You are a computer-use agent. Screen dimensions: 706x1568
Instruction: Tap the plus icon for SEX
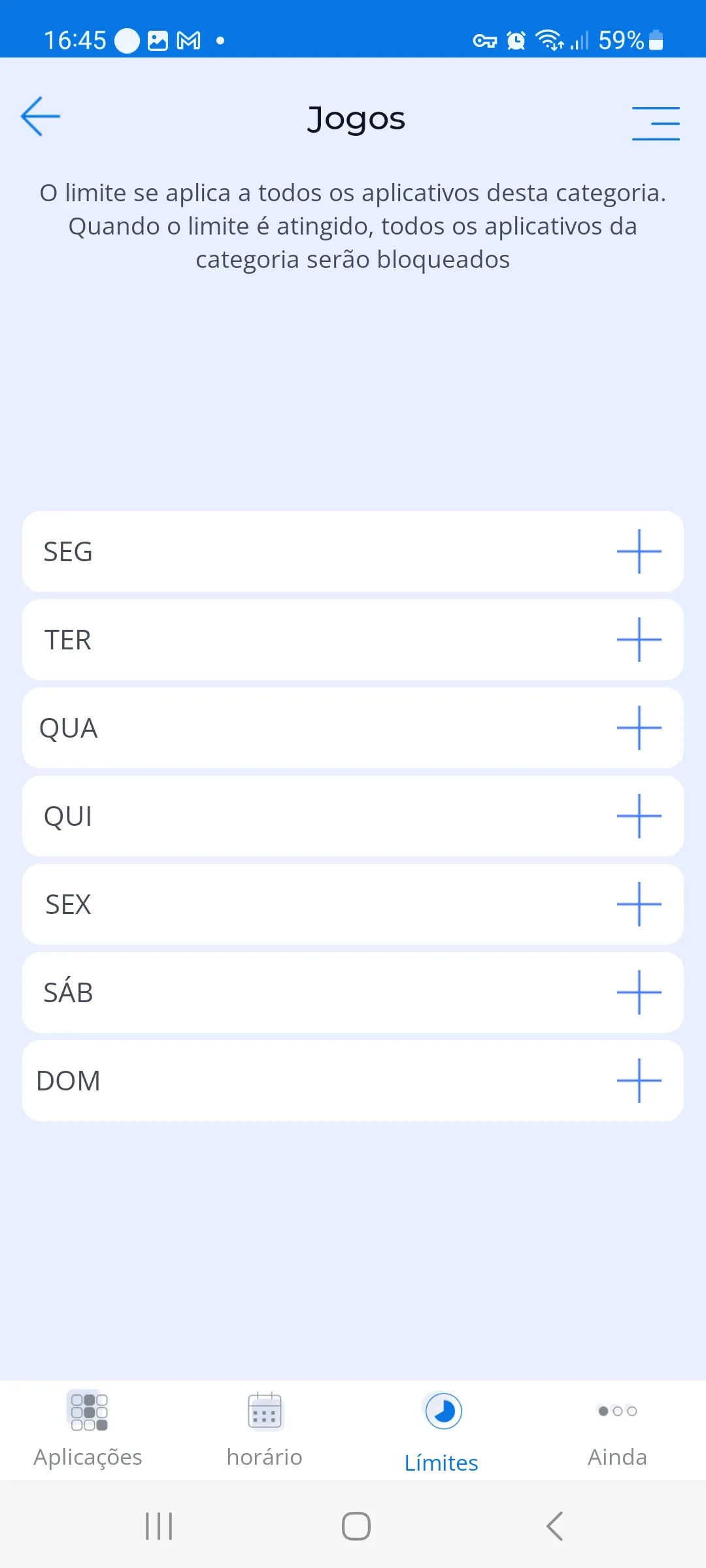pos(639,904)
